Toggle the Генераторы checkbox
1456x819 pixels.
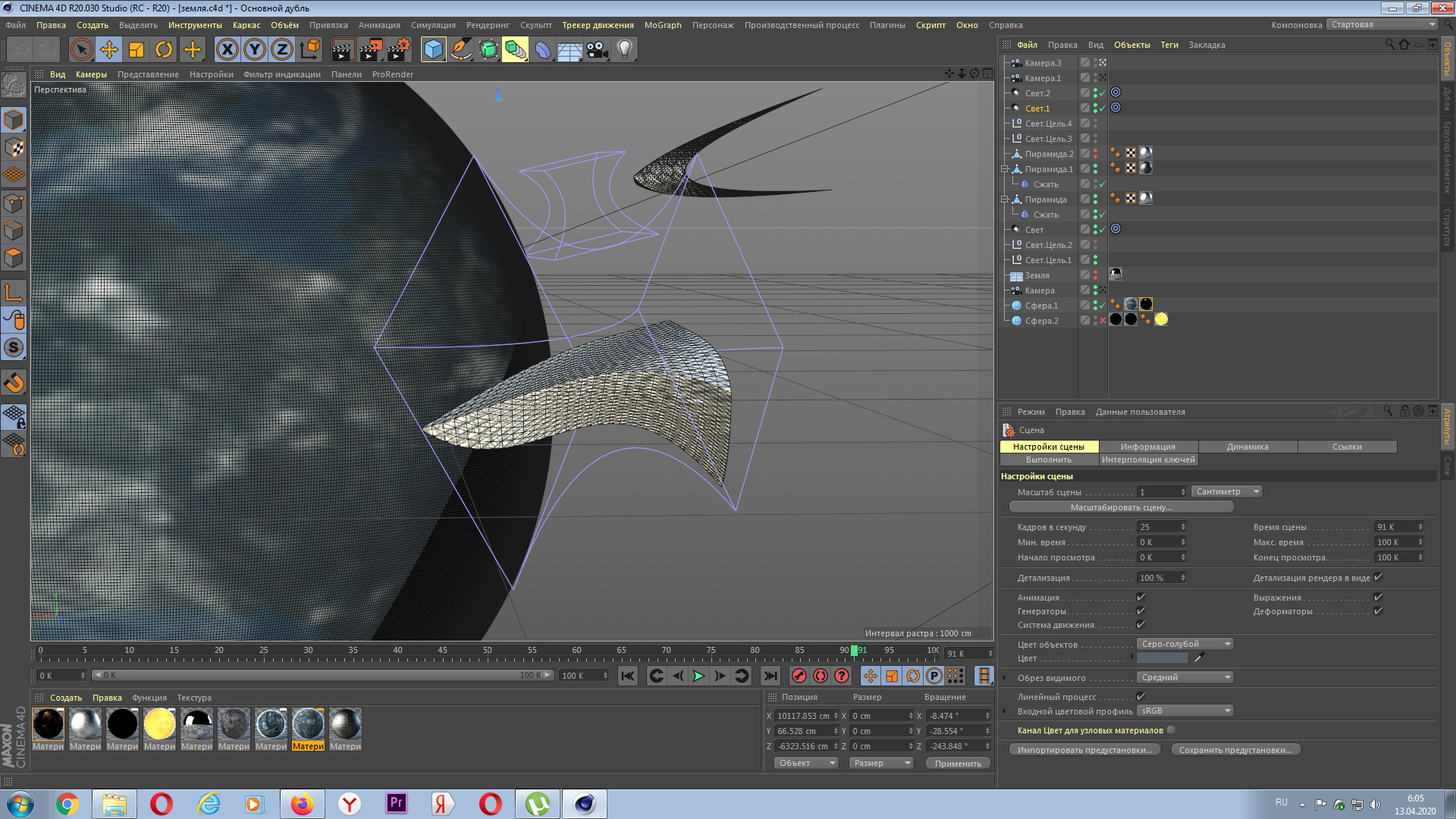click(x=1141, y=611)
